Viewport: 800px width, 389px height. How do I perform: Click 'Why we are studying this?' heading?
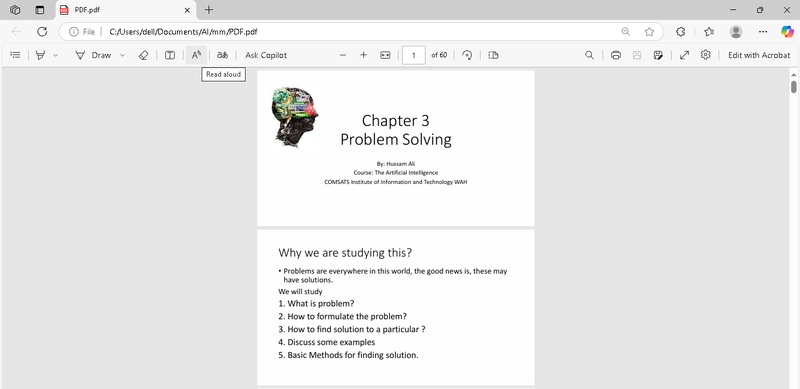[x=345, y=253]
